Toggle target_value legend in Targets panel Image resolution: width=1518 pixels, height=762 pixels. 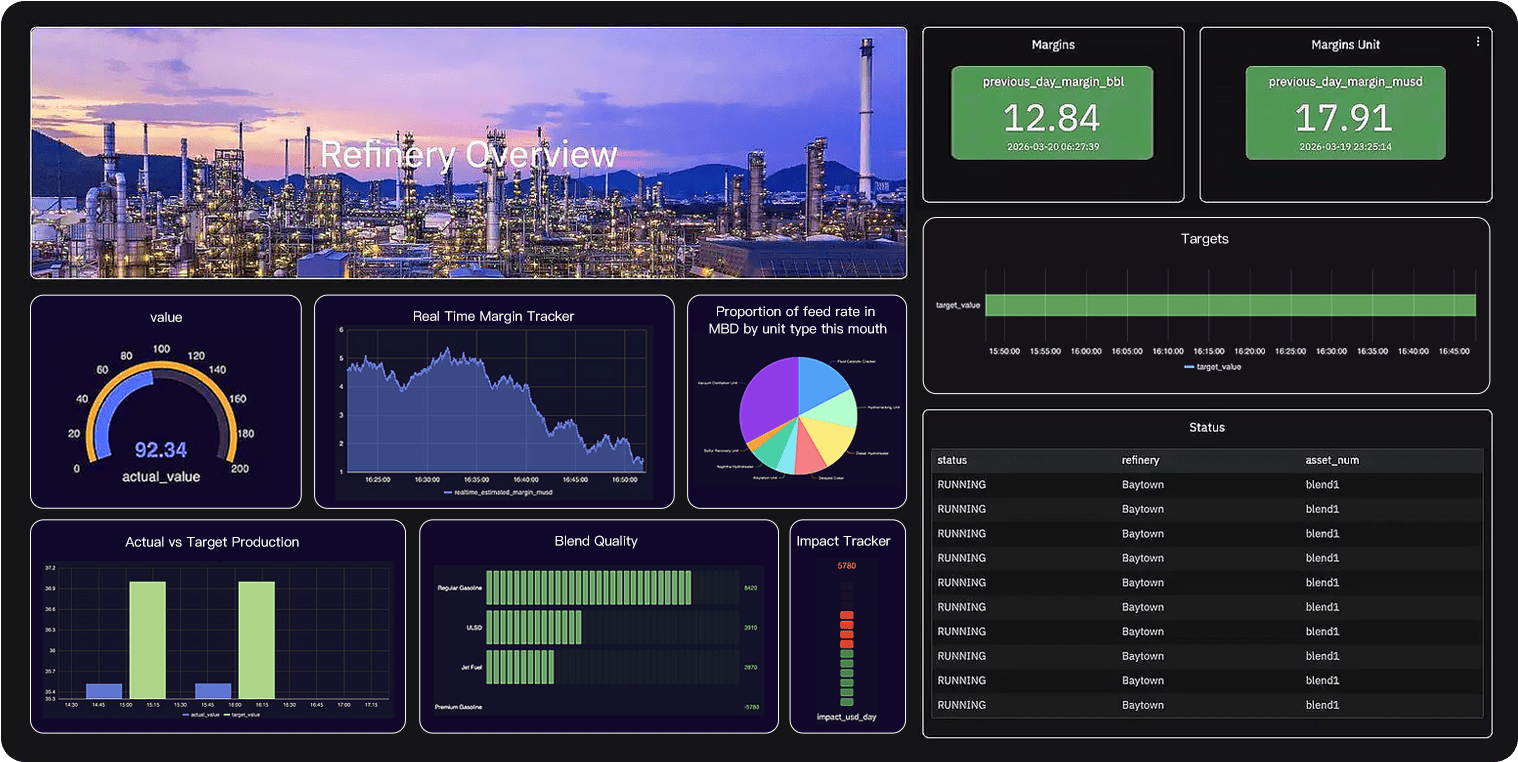click(1212, 367)
